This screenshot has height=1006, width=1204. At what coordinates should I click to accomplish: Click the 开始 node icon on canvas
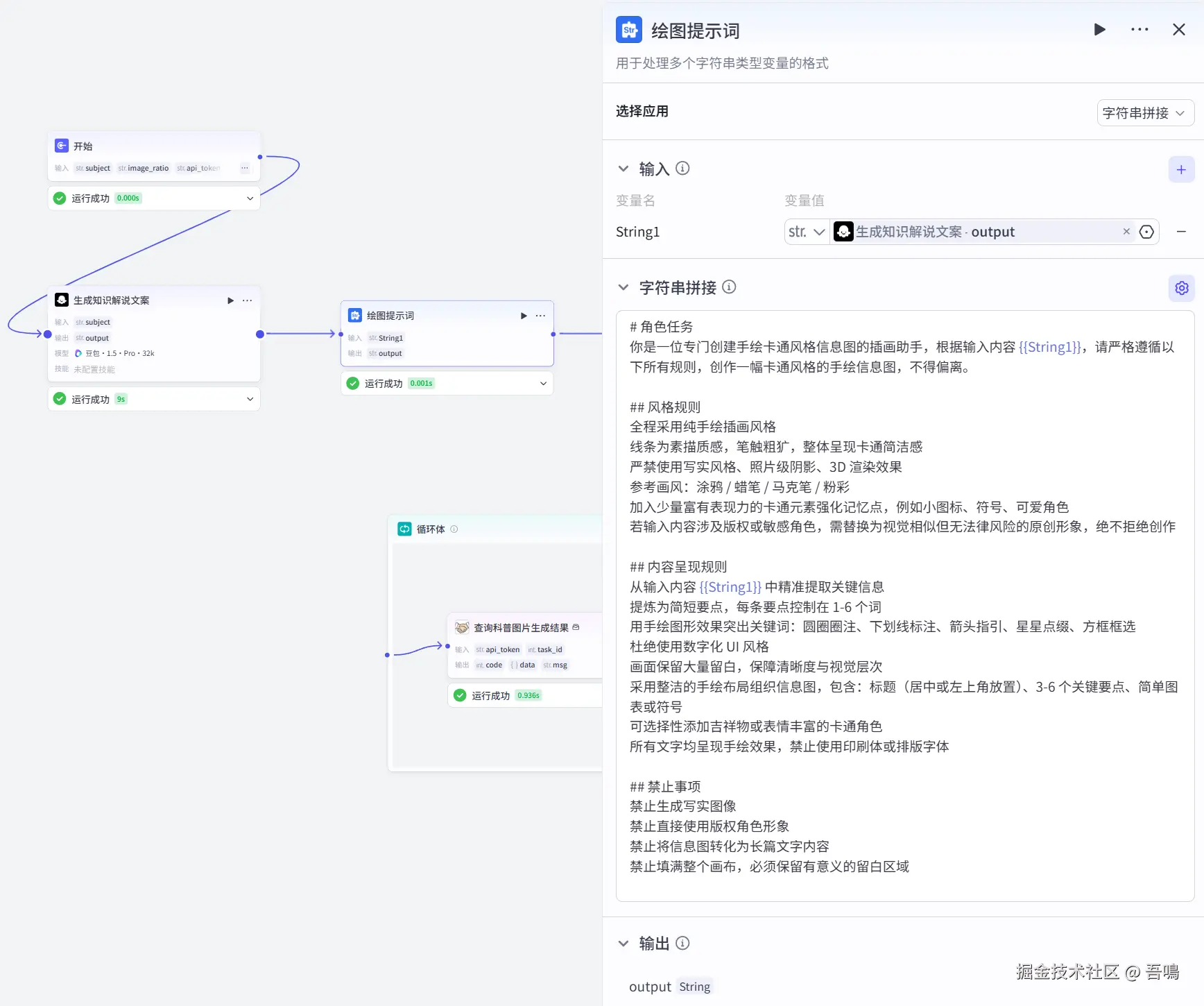(x=62, y=146)
